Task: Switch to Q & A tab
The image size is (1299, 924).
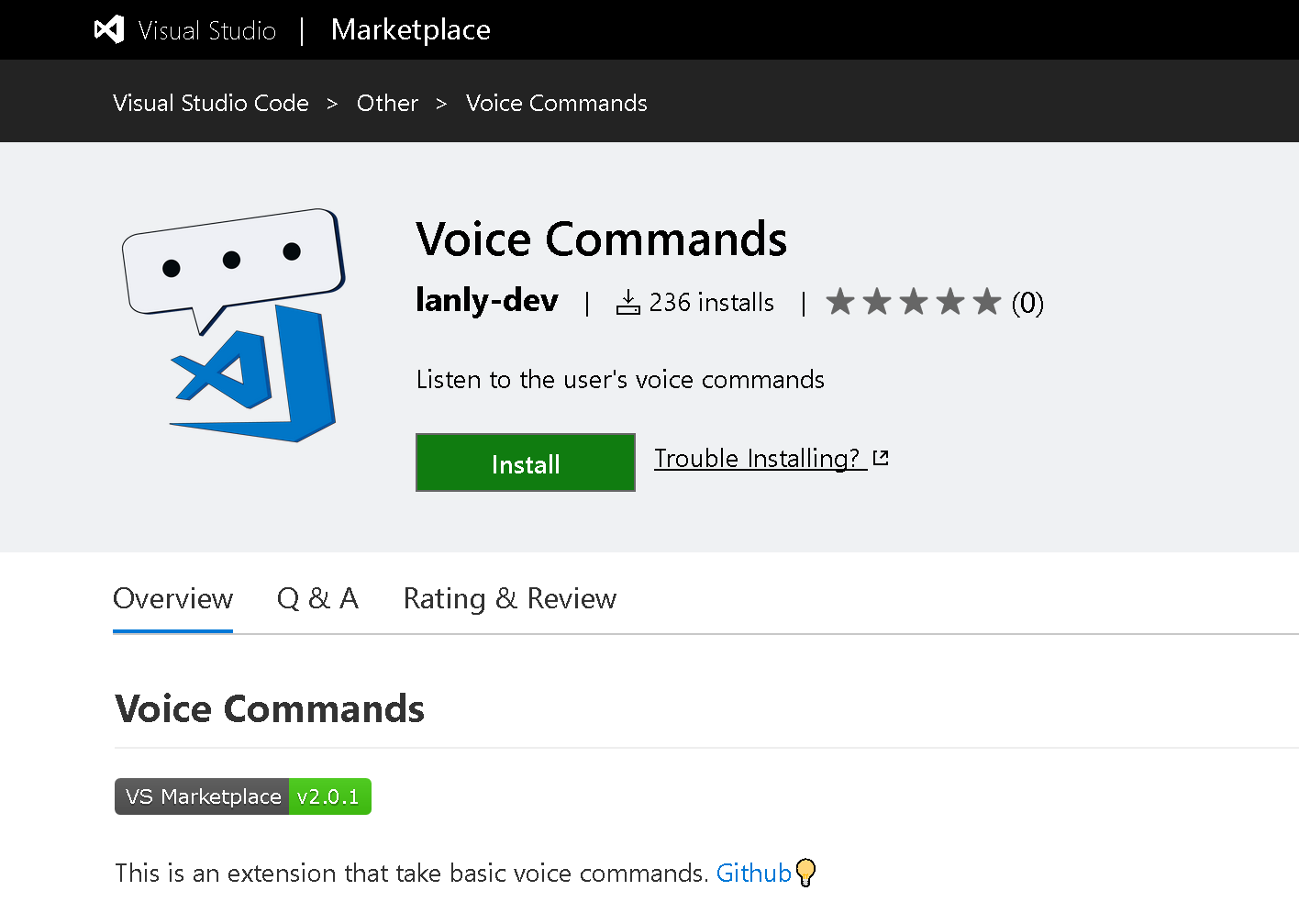Action: click(317, 598)
